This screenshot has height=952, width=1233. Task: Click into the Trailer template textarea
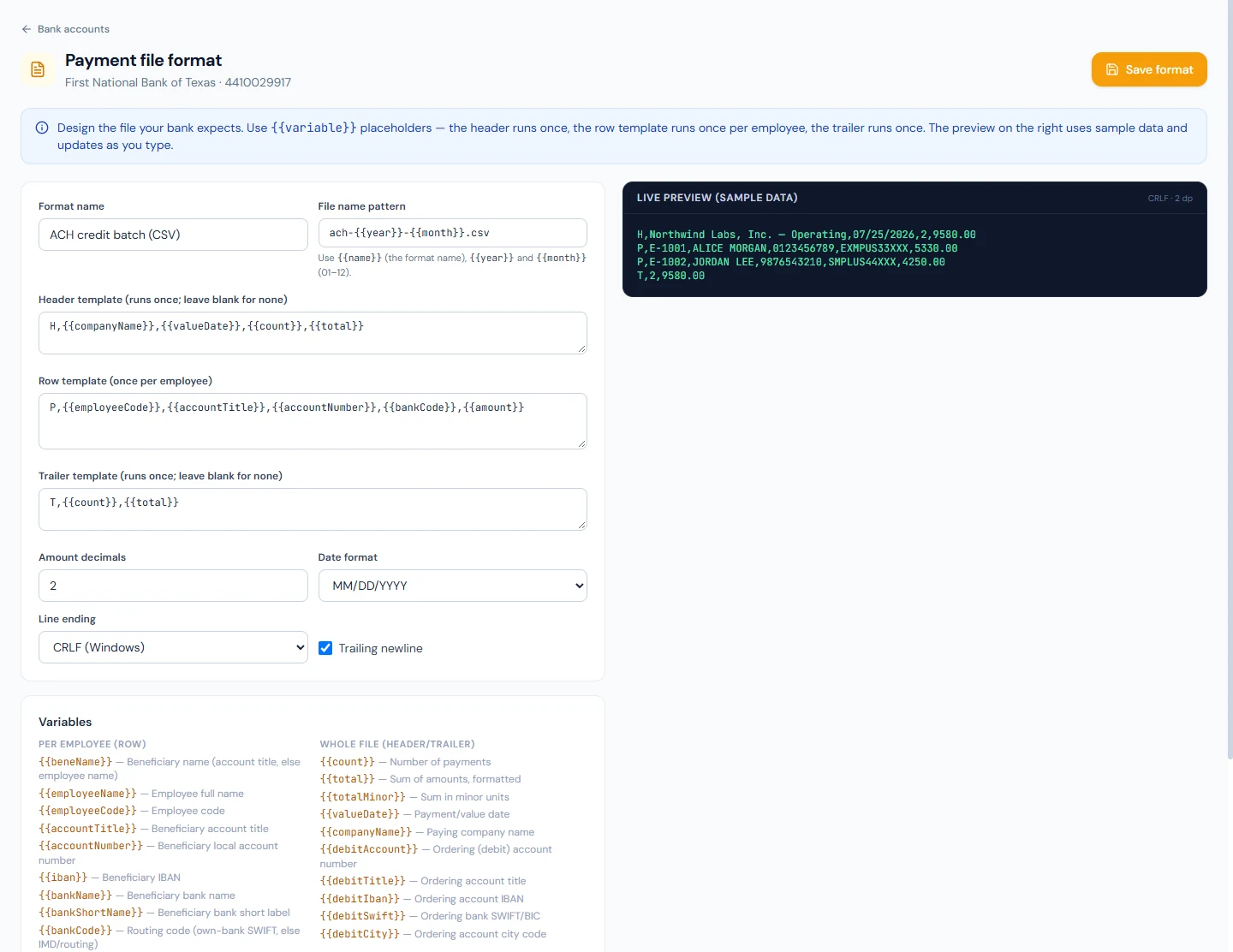pos(313,509)
